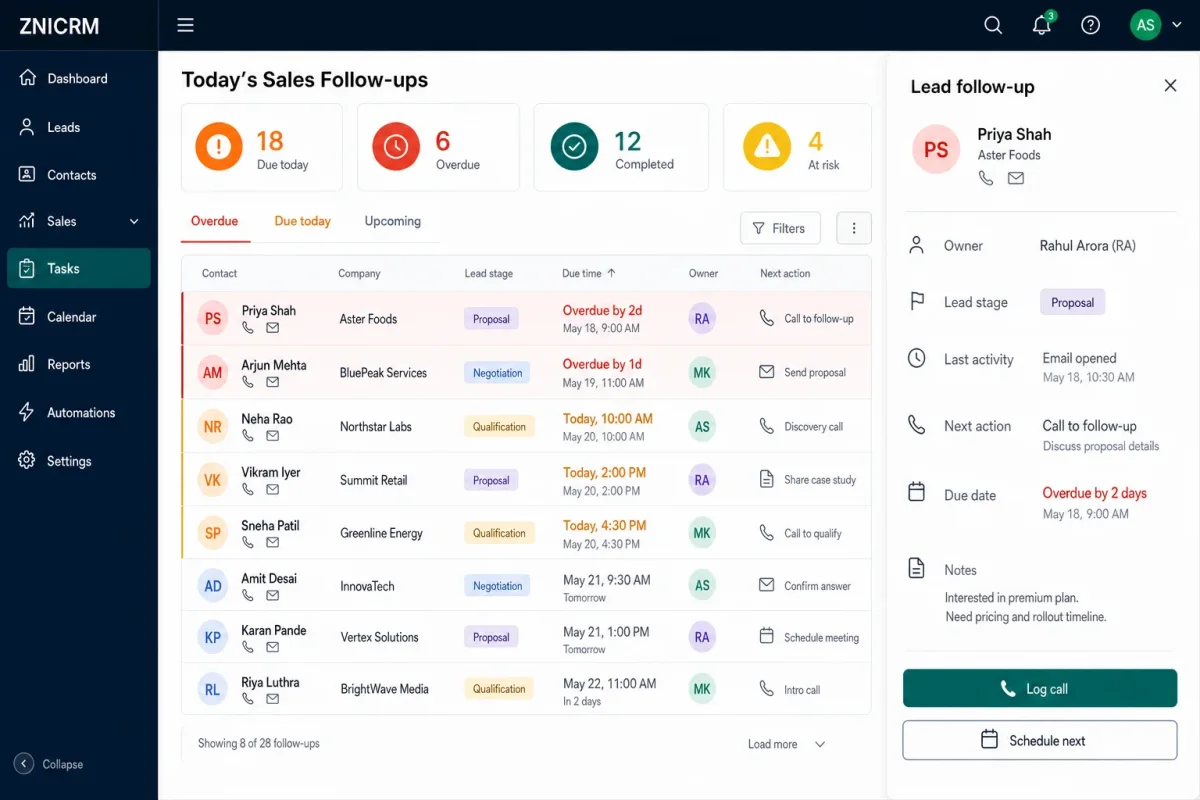Image resolution: width=1200 pixels, height=800 pixels.
Task: Open the notifications bell icon
Action: (x=1042, y=25)
